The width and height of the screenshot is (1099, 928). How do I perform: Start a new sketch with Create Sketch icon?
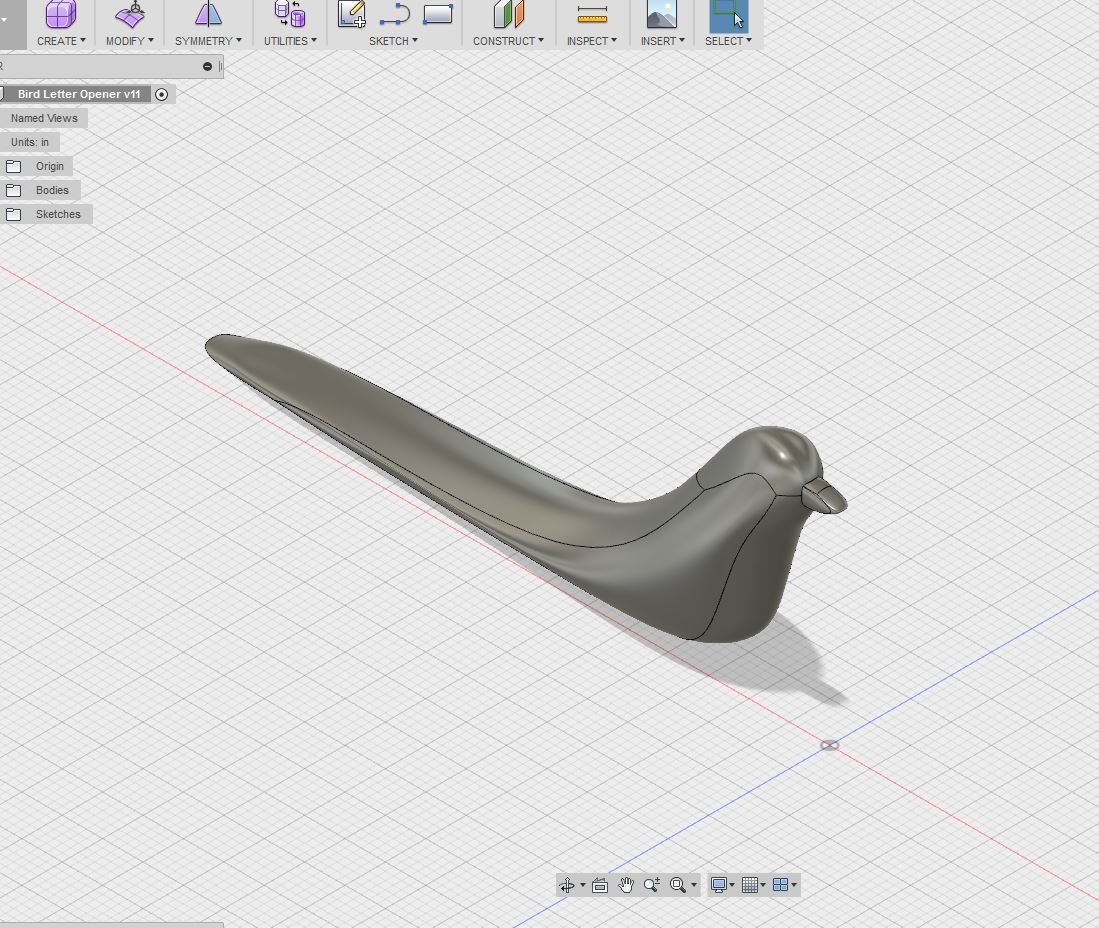coord(352,14)
